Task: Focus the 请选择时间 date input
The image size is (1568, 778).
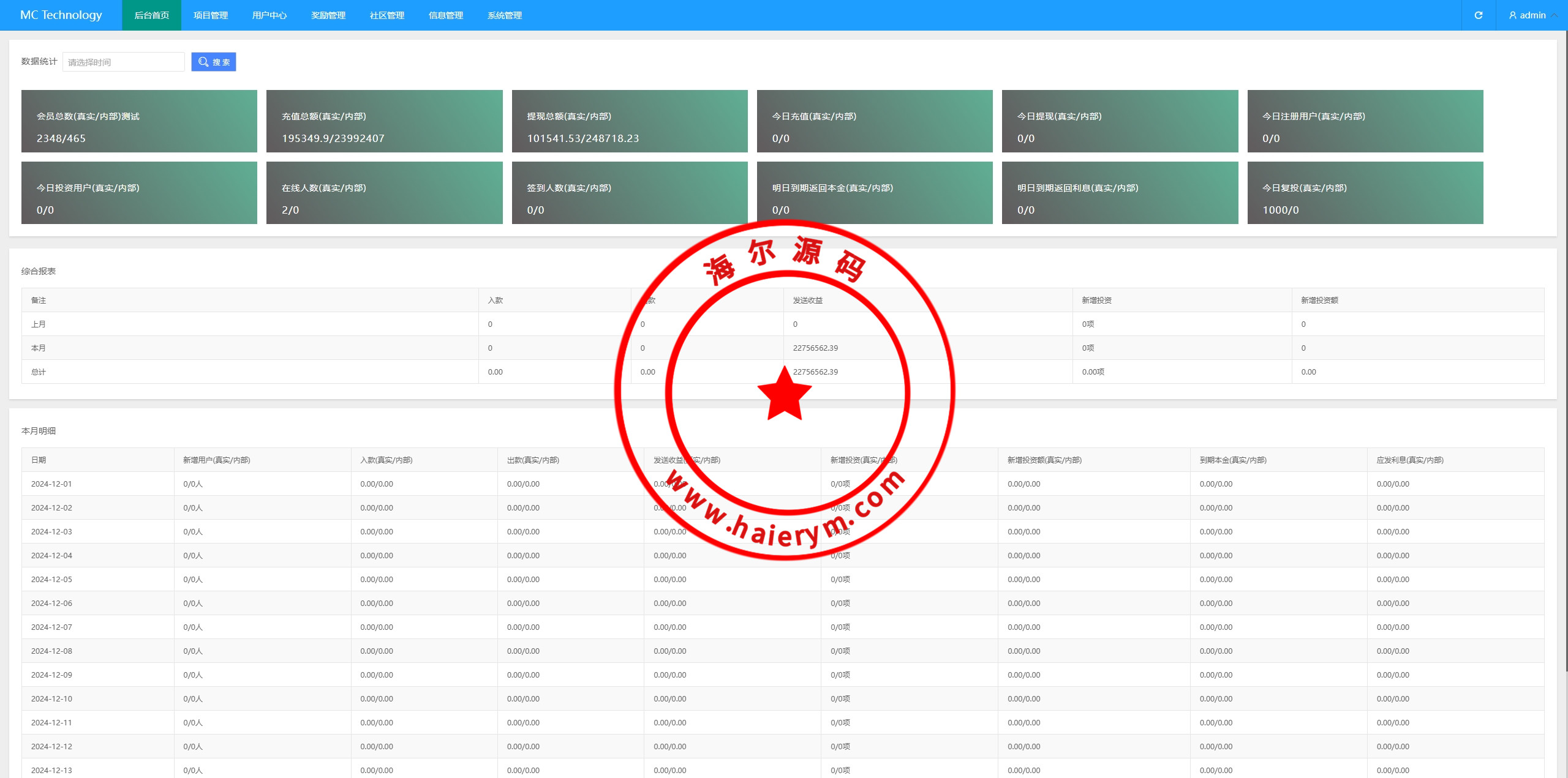Action: coord(123,62)
